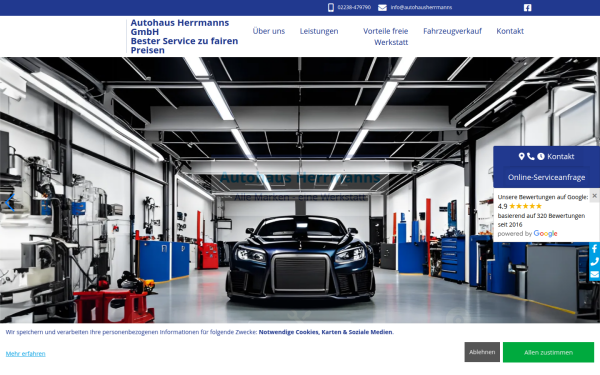Click the 4.9 star rating
This screenshot has height=375, width=600.
click(x=520, y=206)
